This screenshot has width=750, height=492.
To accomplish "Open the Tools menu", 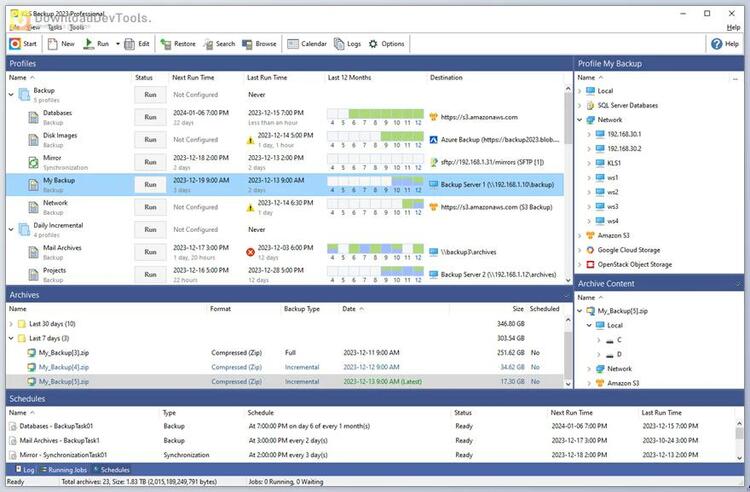I will tap(77, 27).
